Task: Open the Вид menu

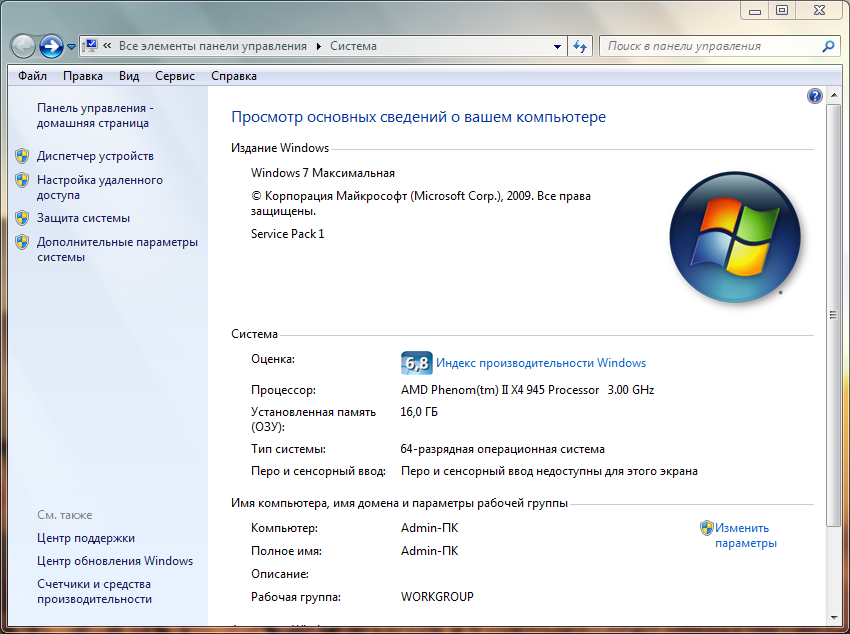Action: 129,76
